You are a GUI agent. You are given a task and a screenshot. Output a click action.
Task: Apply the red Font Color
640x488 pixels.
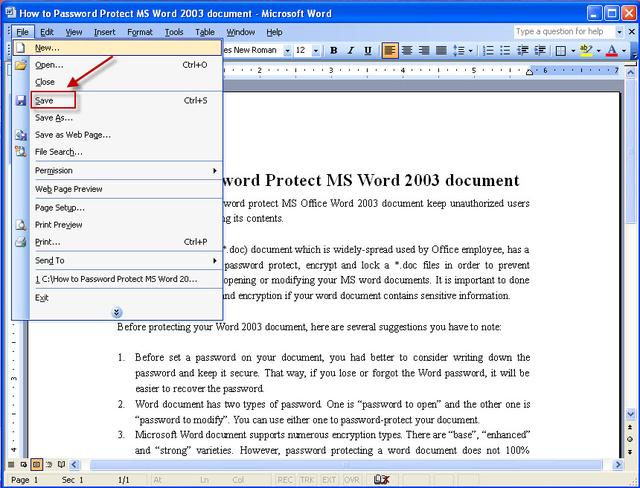pos(611,51)
